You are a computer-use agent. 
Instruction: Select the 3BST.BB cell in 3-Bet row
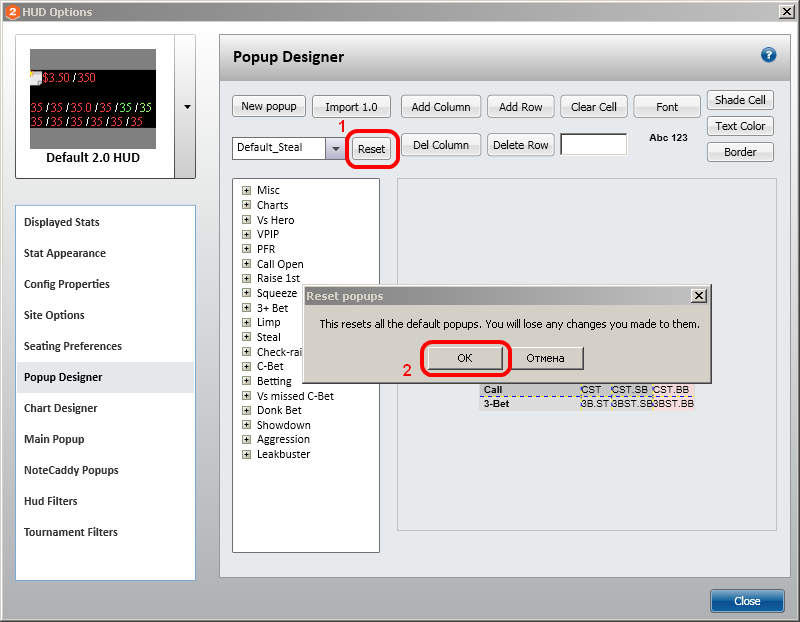point(673,404)
